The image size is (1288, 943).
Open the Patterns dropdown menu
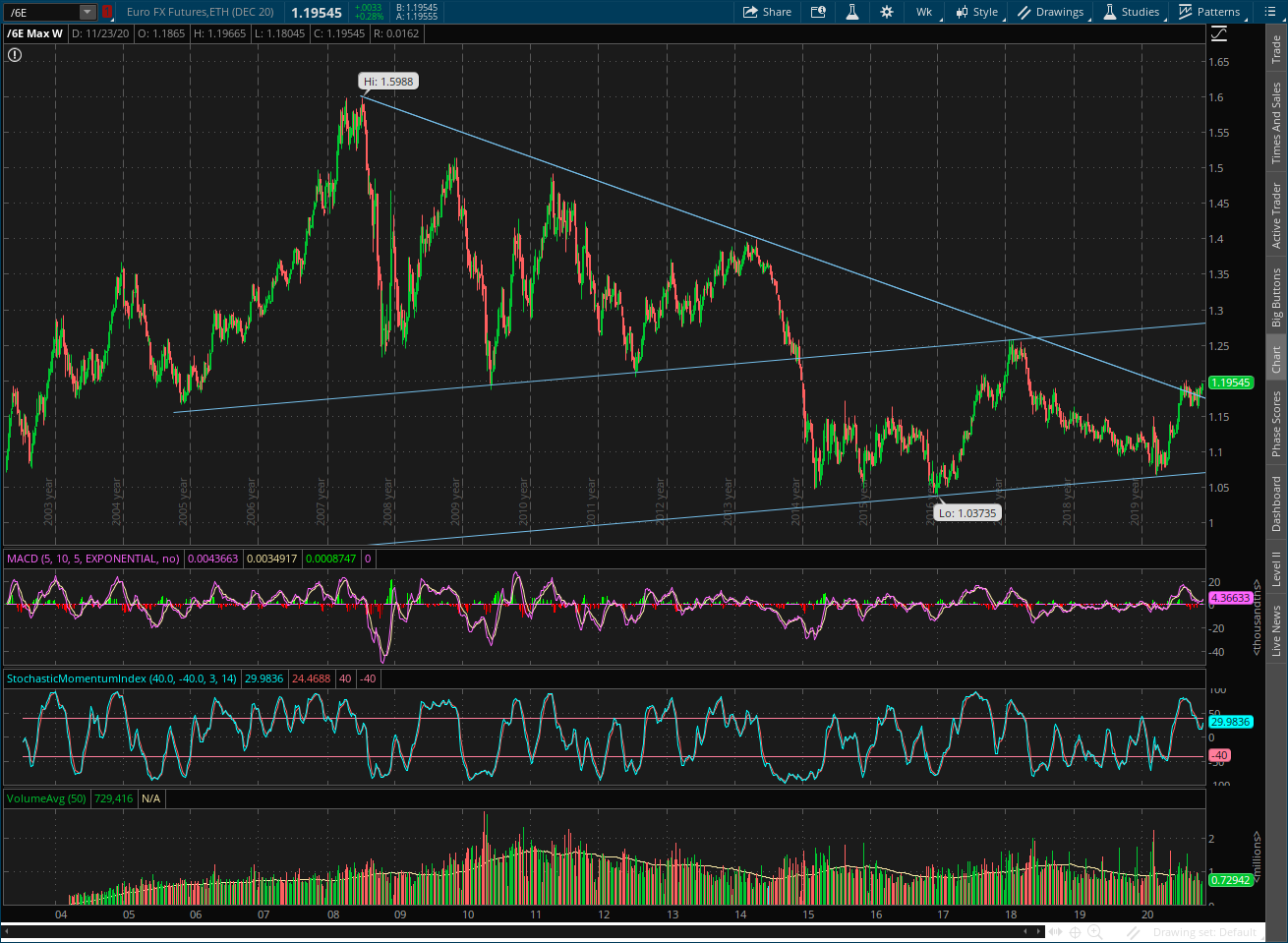pos(1210,12)
